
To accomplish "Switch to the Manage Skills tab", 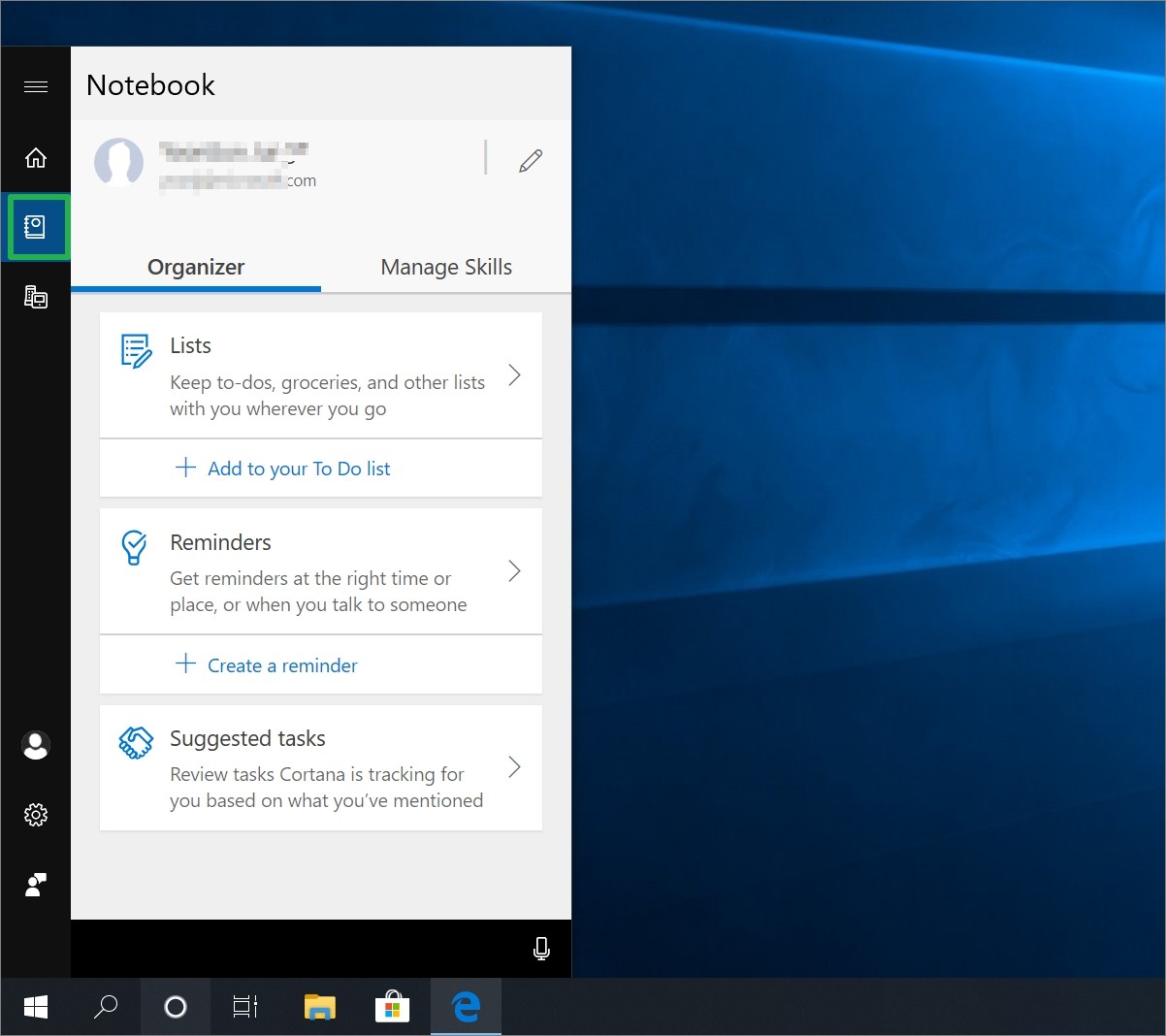I will point(446,268).
